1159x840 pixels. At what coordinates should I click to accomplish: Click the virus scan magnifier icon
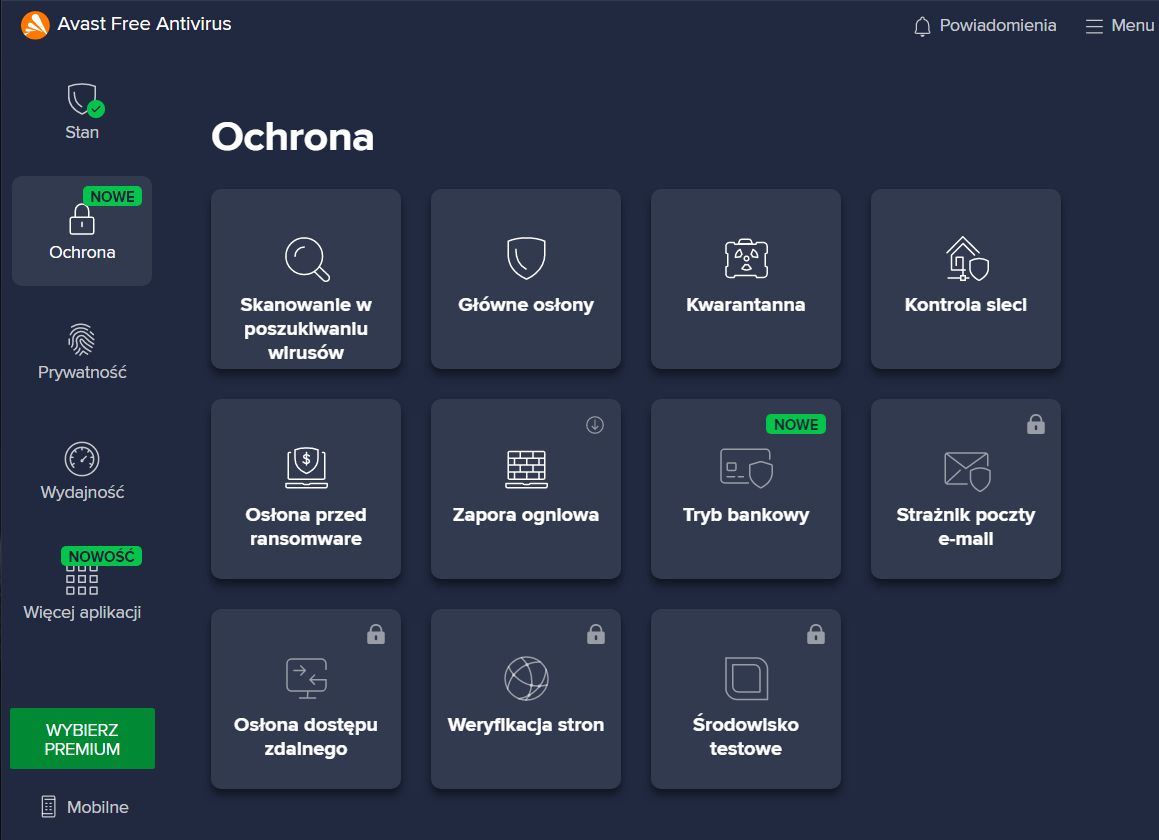coord(307,259)
